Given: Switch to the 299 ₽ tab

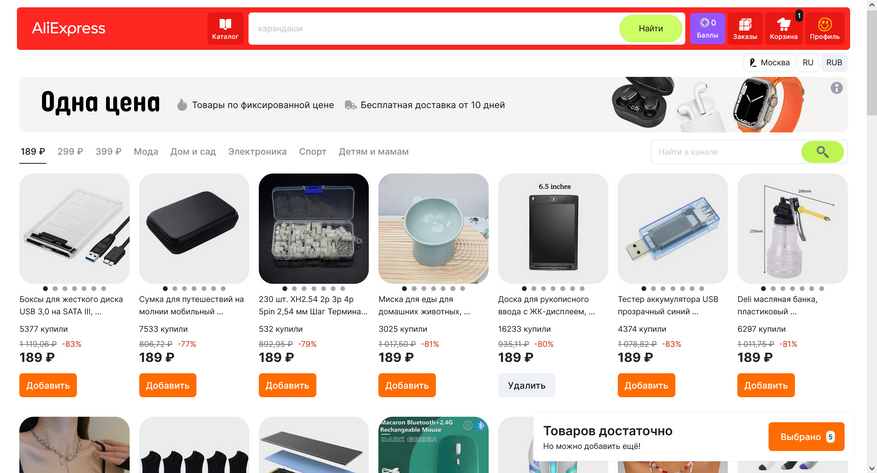Looking at the screenshot, I should pos(70,152).
